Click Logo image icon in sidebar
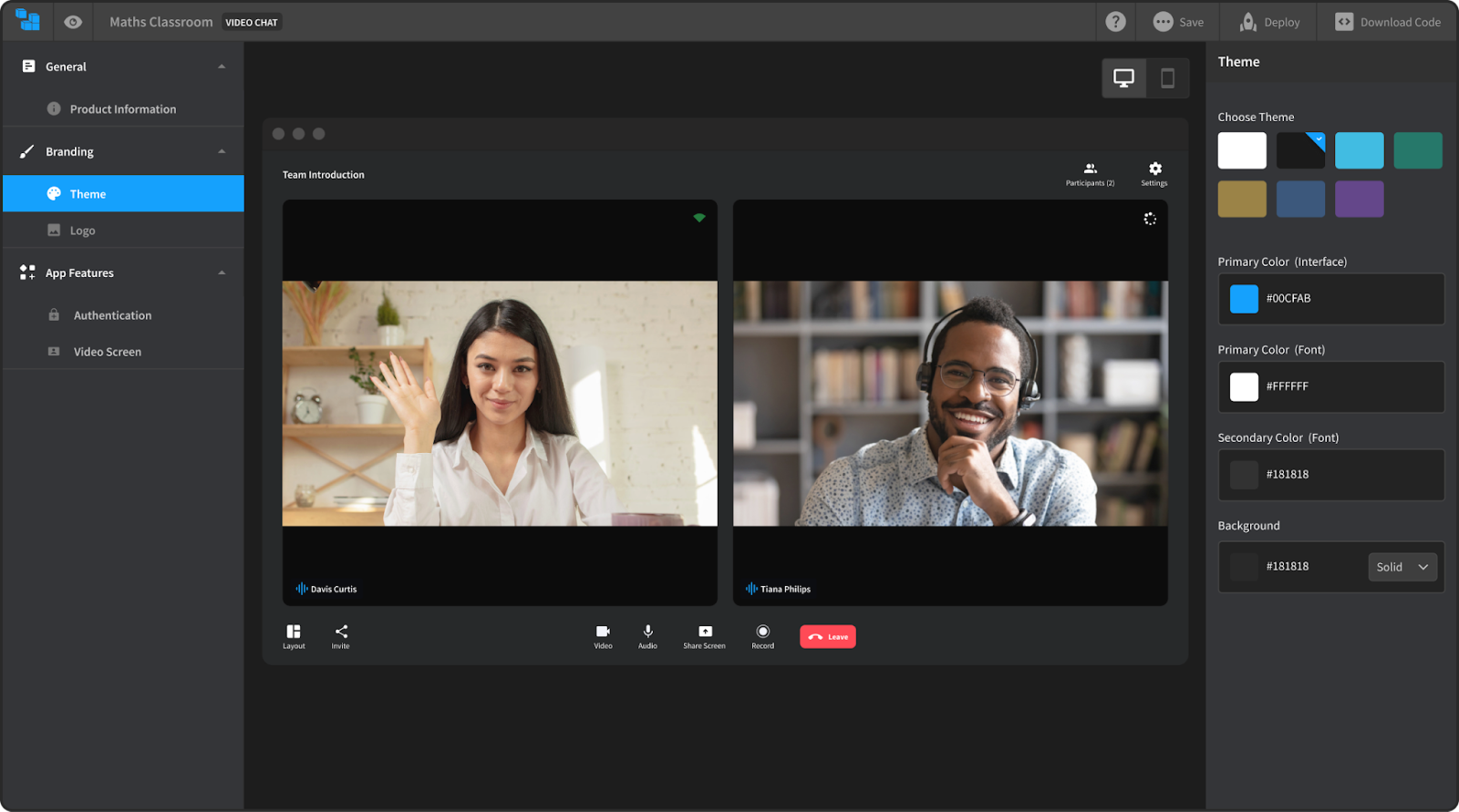1459x812 pixels. tap(54, 230)
